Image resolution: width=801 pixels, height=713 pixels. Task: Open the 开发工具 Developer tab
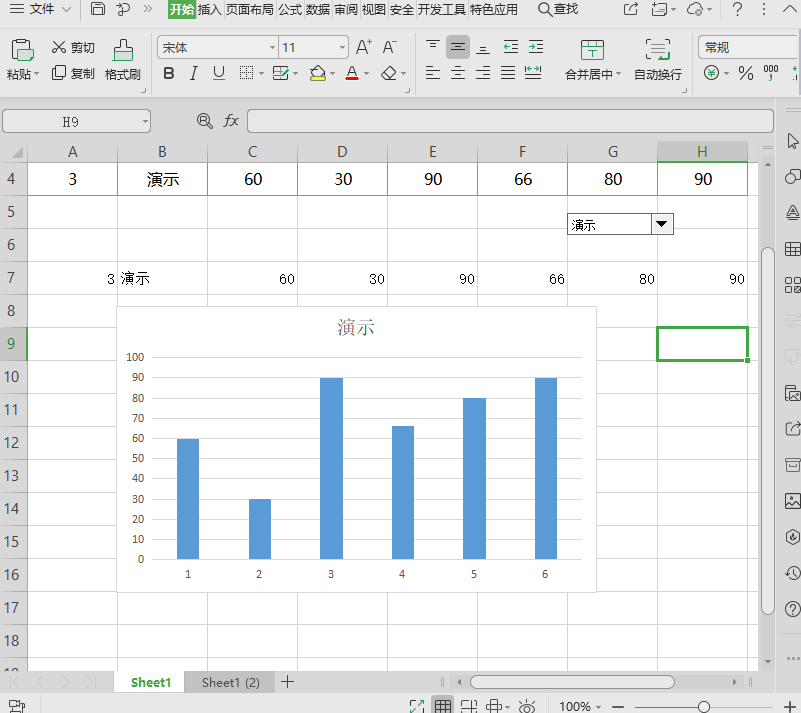pyautogui.click(x=441, y=9)
